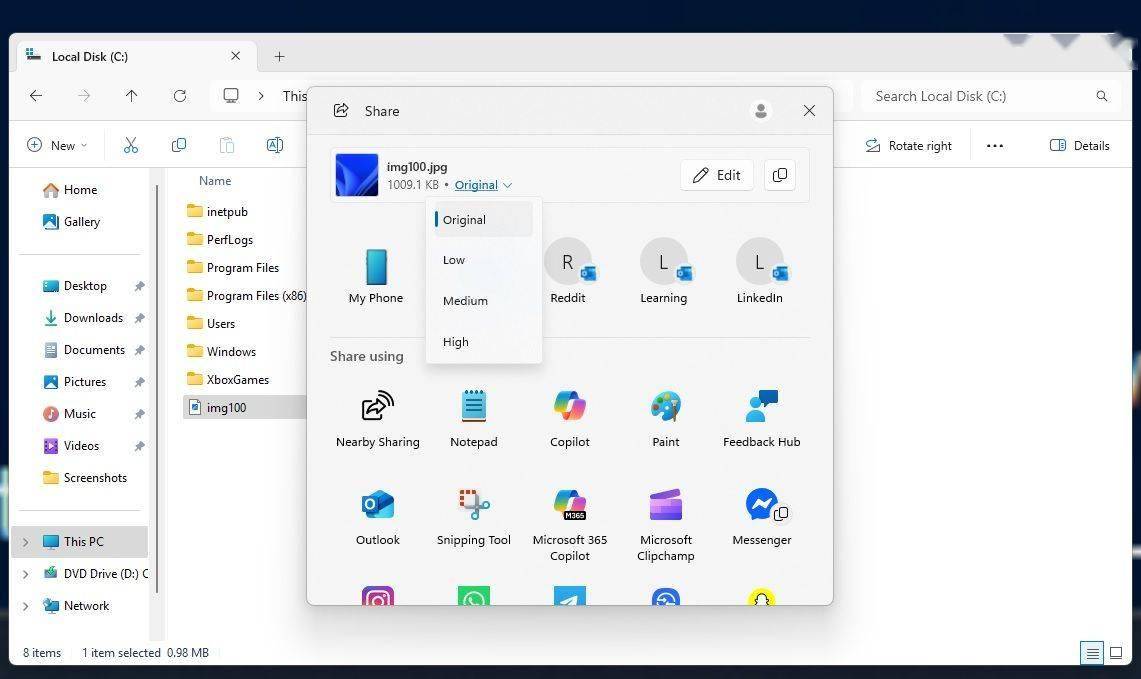Image resolution: width=1141 pixels, height=679 pixels.
Task: Share with Learning contact
Action: (664, 271)
